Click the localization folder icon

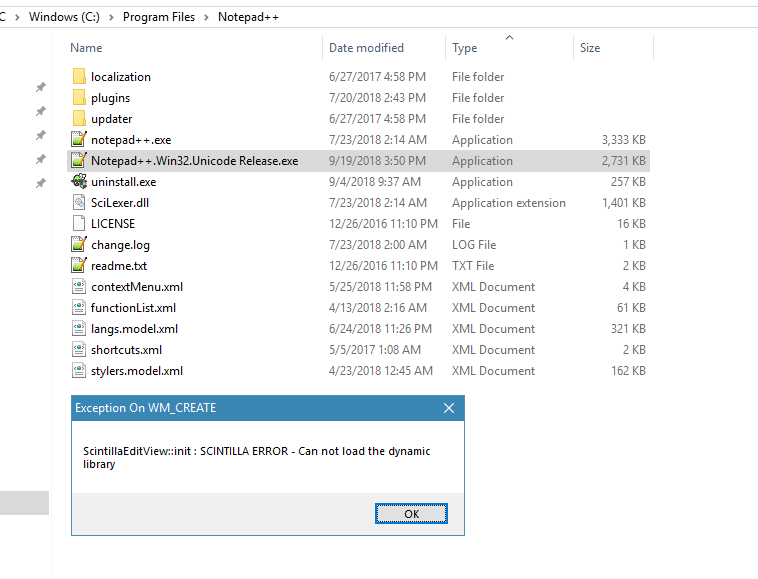coord(79,76)
